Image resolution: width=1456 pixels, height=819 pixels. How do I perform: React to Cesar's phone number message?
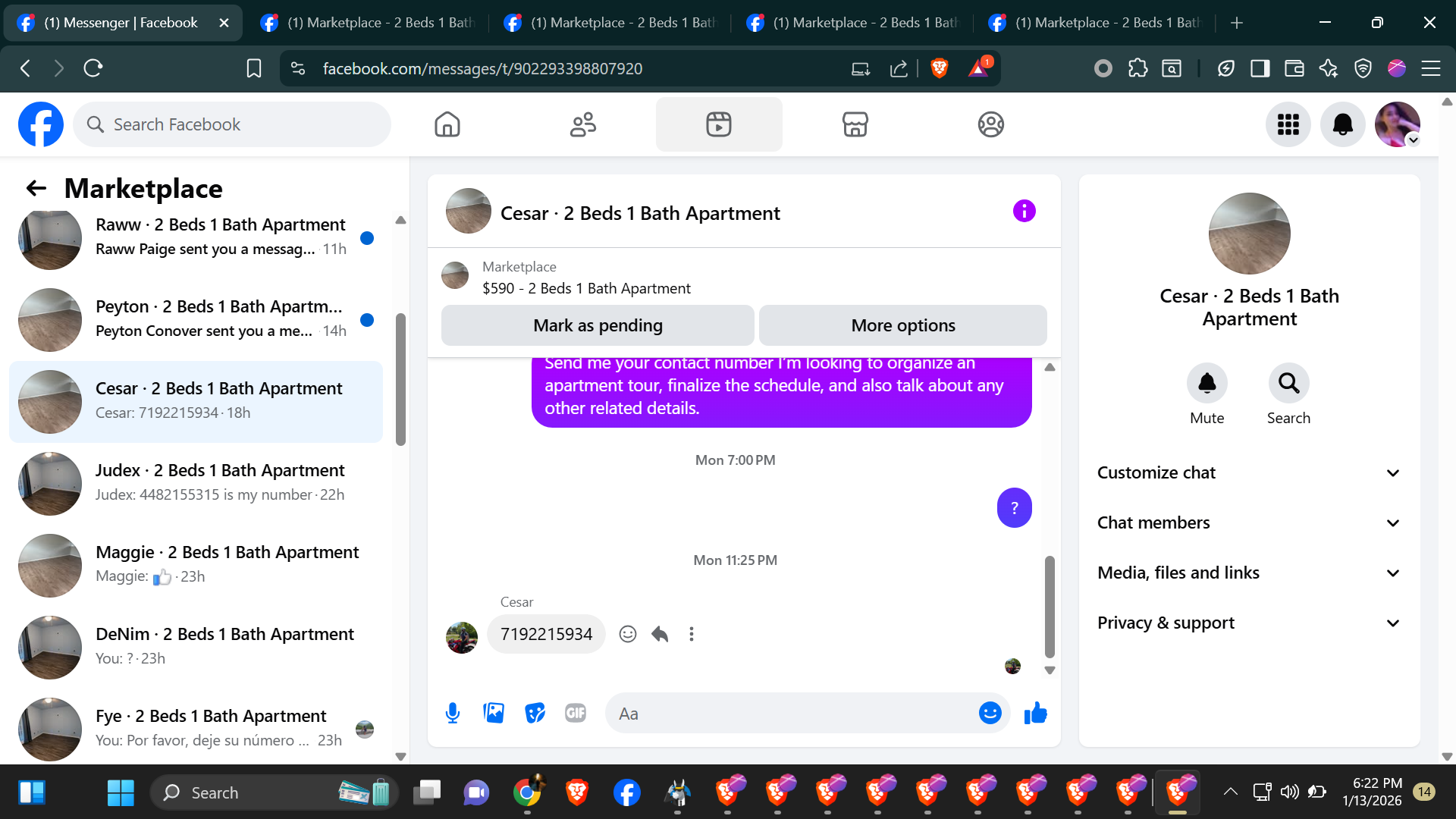627,634
